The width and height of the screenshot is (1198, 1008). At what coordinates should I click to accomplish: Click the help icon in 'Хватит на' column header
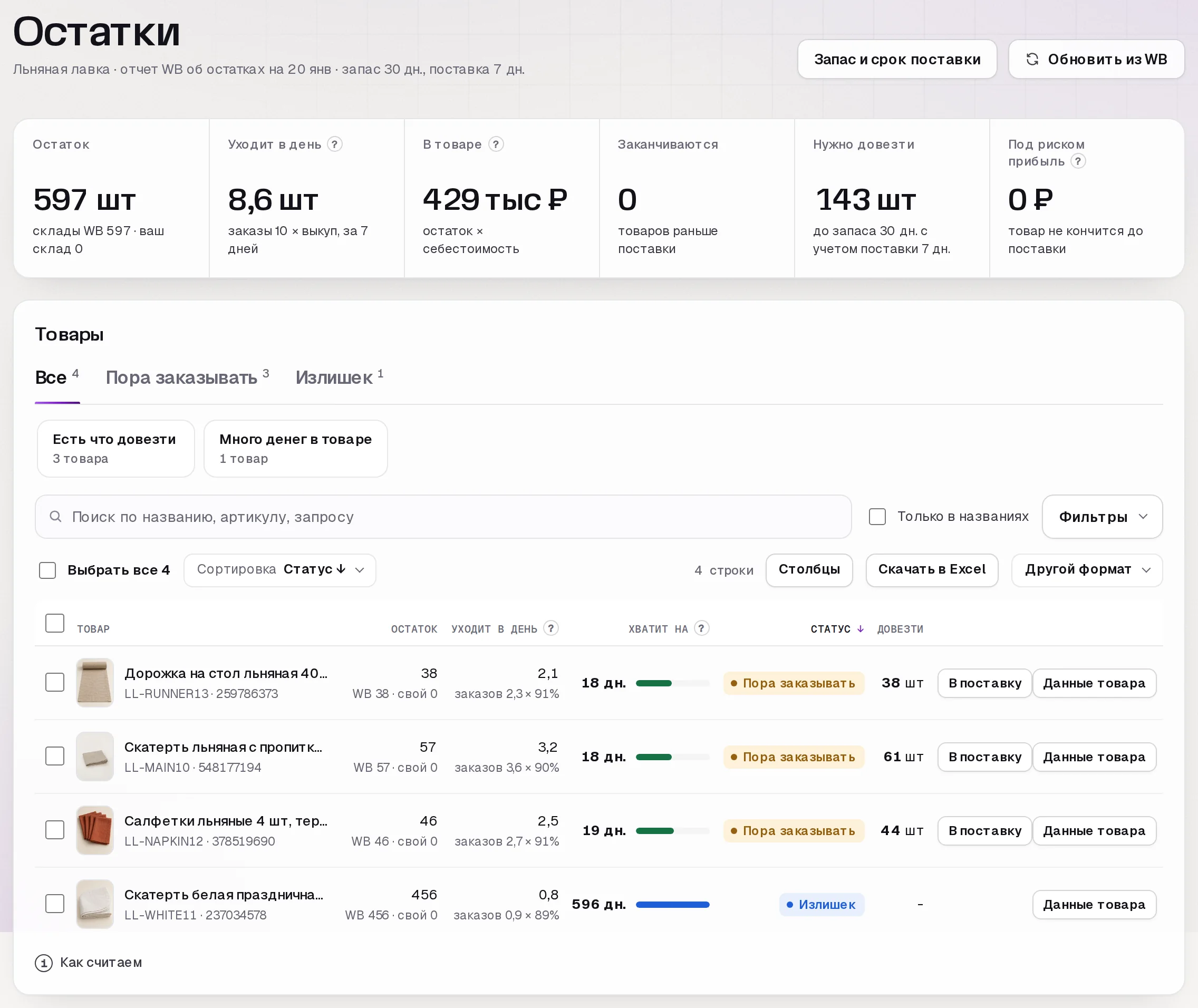[702, 628]
